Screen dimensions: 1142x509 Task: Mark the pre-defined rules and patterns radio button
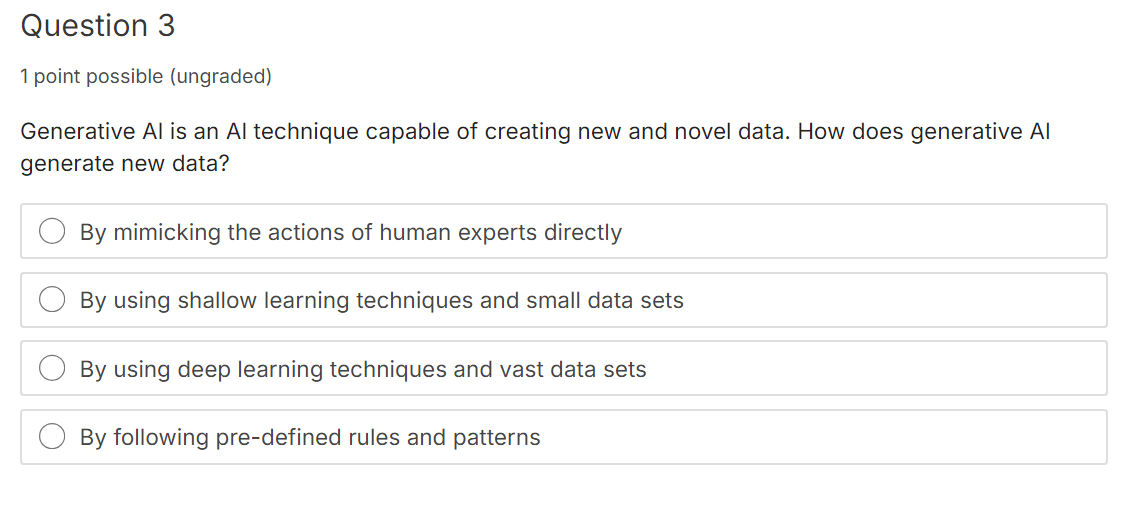(x=52, y=436)
